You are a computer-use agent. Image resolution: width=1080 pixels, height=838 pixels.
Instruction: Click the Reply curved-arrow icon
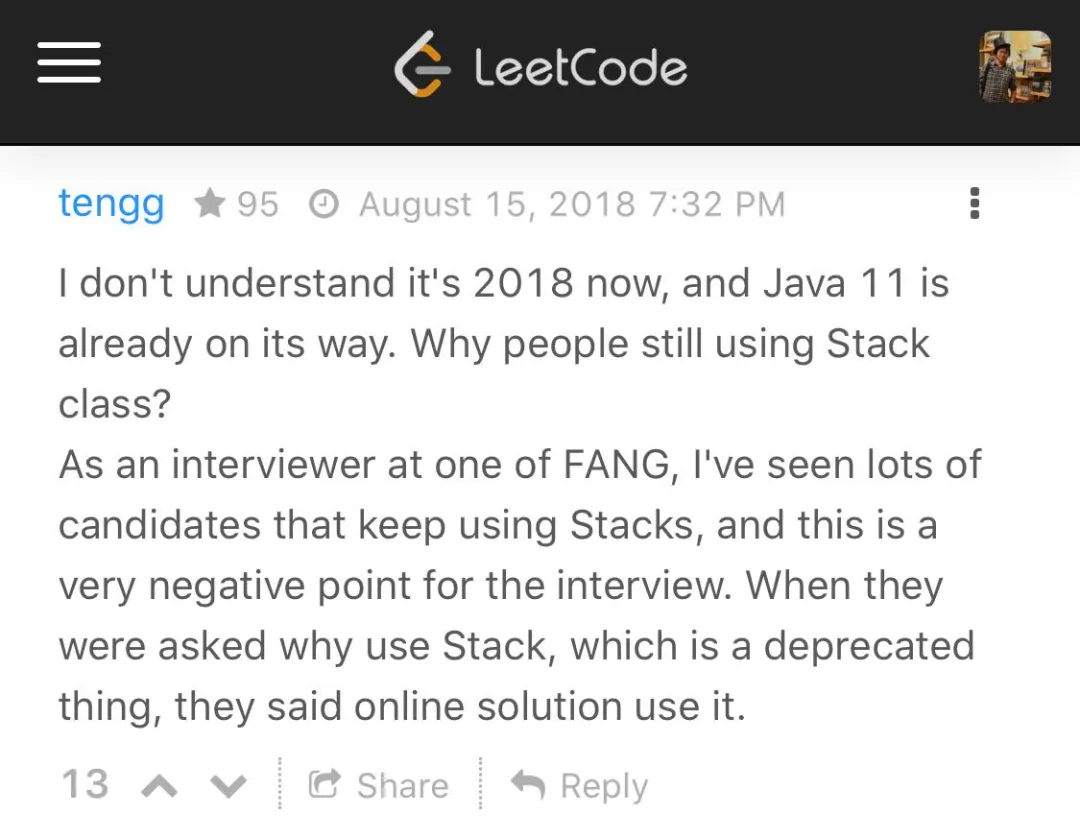click(x=527, y=784)
